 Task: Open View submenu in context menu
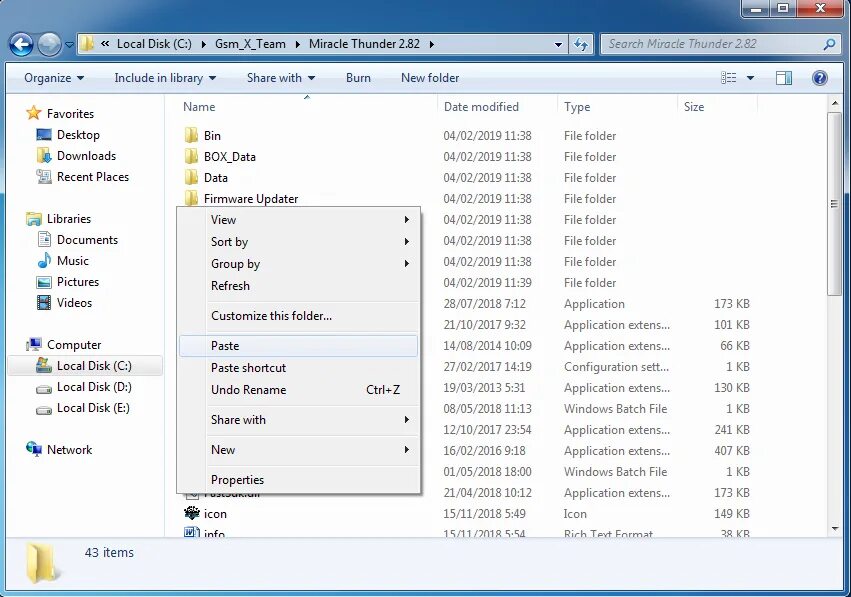point(298,220)
